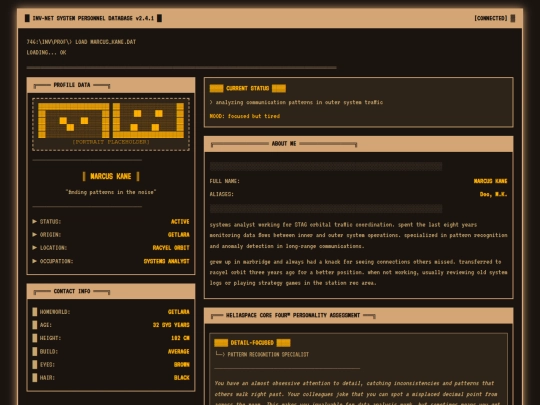Screen dimensions: 540x405
Task: Click PATTERN RECOGNITION SPECIALIST subtitle
Action: (268, 354)
